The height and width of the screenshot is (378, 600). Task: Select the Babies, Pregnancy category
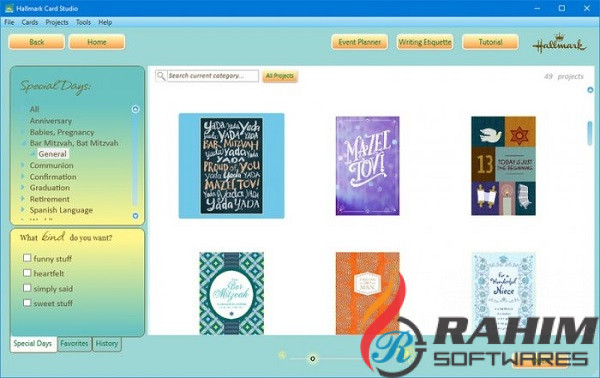62,132
